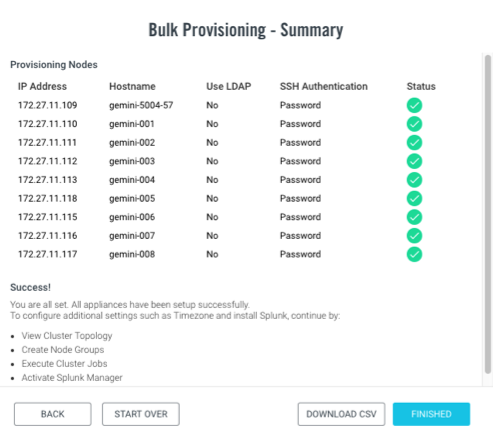Click the vertical scrollbar of the summary
The image size is (493, 441).
[488, 214]
